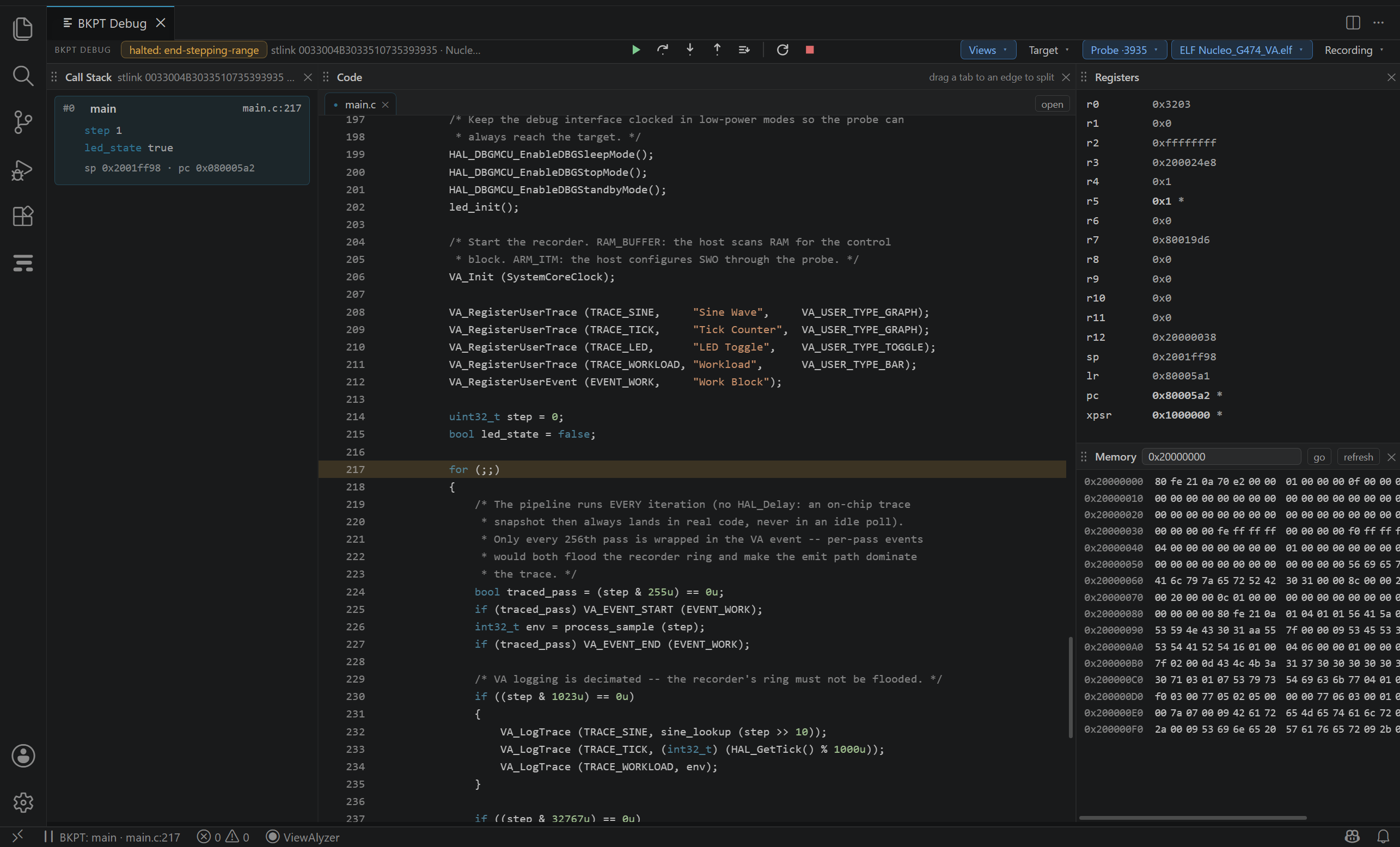
Task: Click the led_state variable in call stack
Action: point(113,148)
